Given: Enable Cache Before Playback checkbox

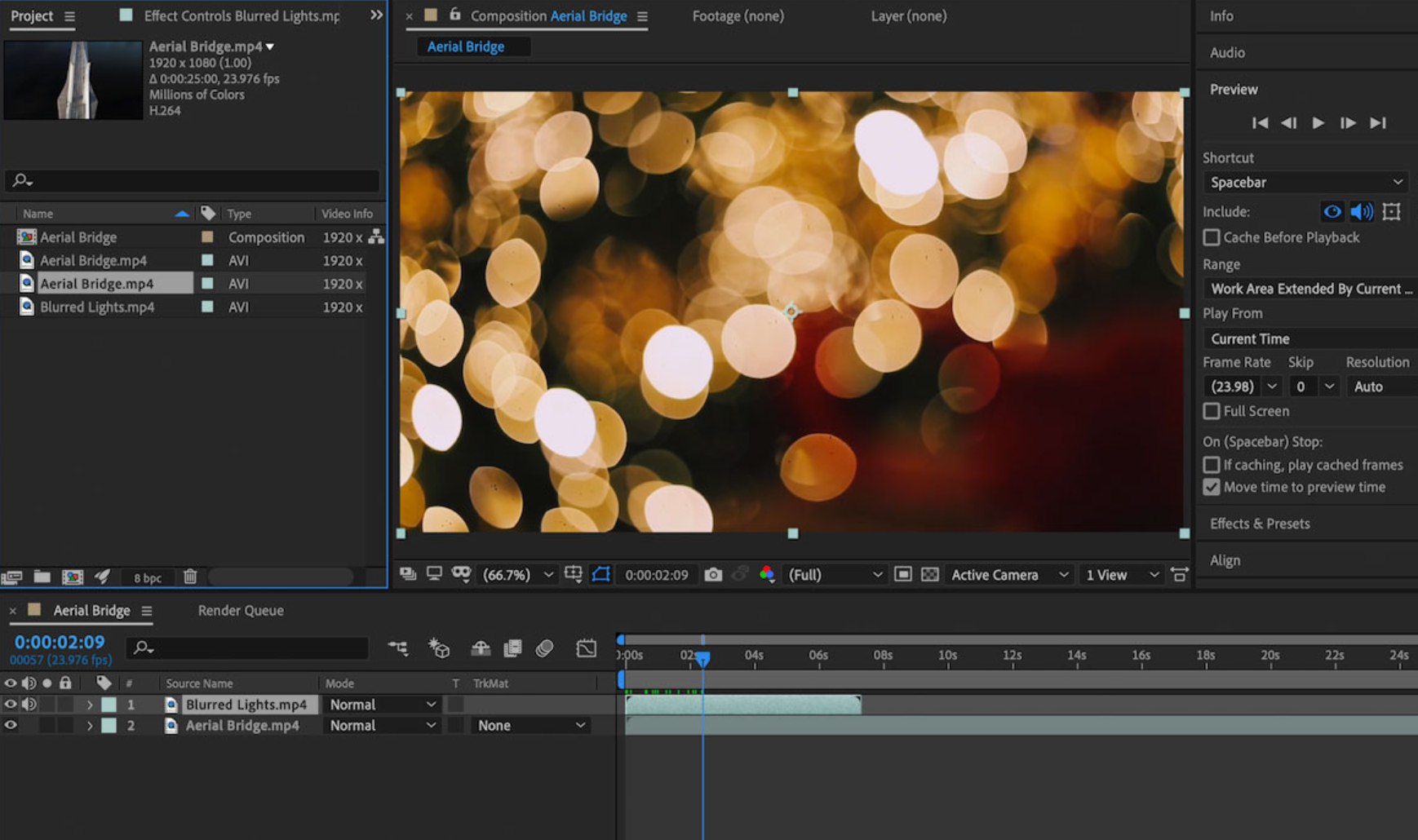Looking at the screenshot, I should (1212, 237).
